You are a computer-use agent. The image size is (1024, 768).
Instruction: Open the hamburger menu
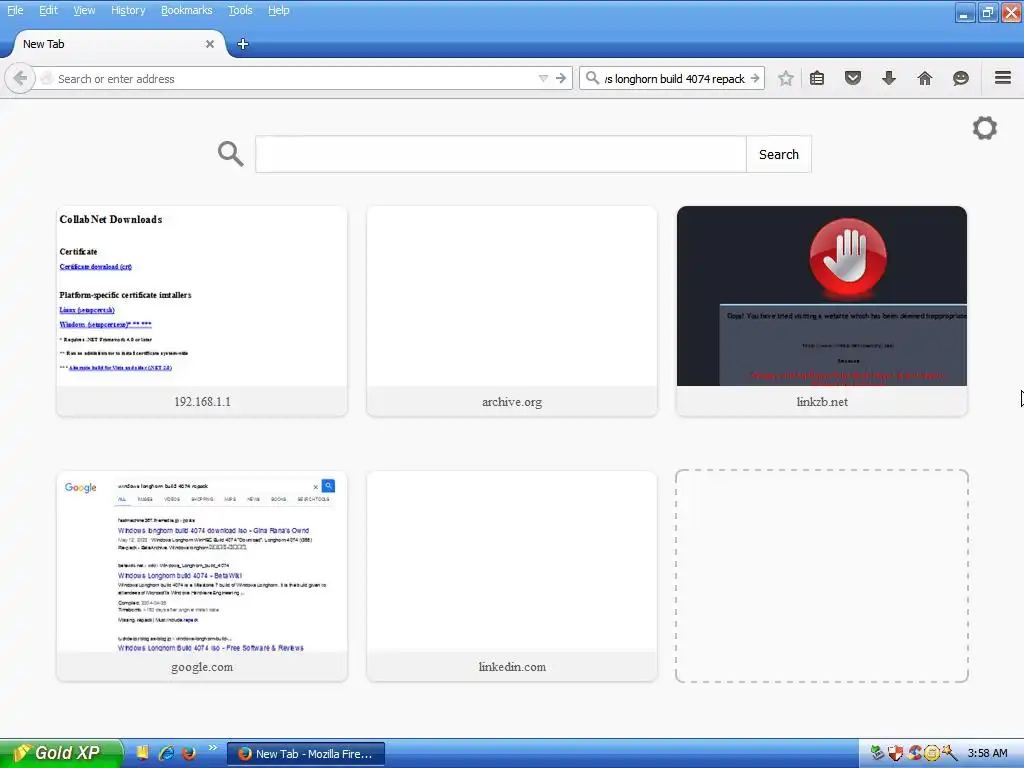(1003, 78)
